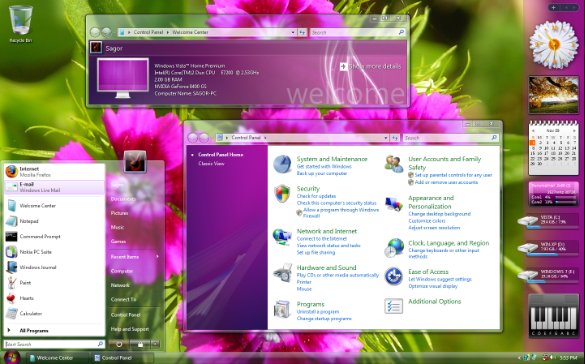Click Uninstall a program link

(x=318, y=312)
